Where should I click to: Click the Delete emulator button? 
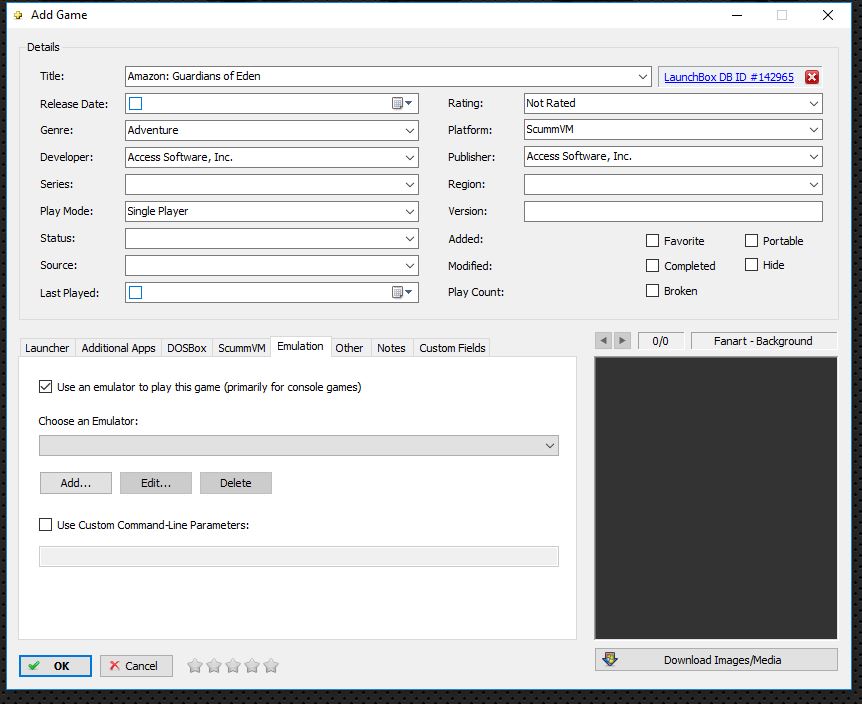[x=236, y=483]
